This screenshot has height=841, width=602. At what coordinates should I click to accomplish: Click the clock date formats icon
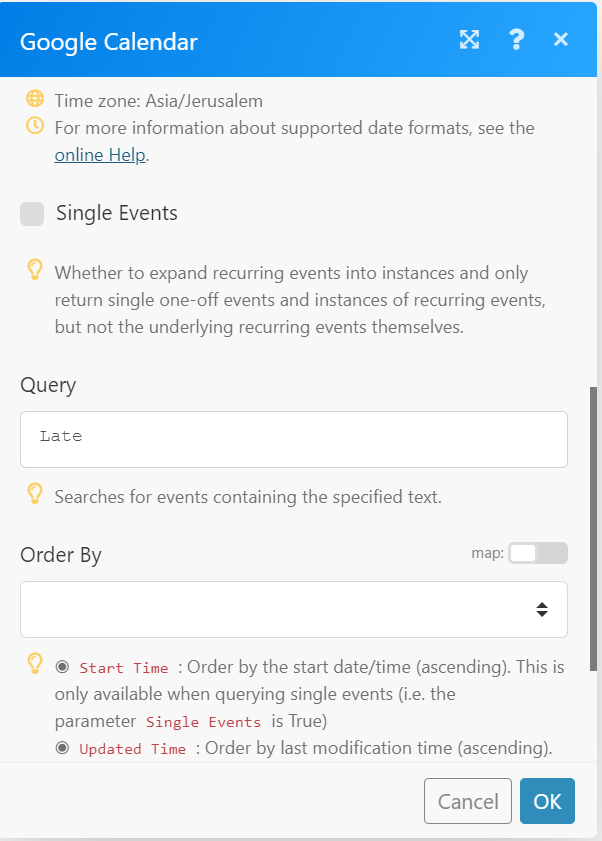pos(35,126)
